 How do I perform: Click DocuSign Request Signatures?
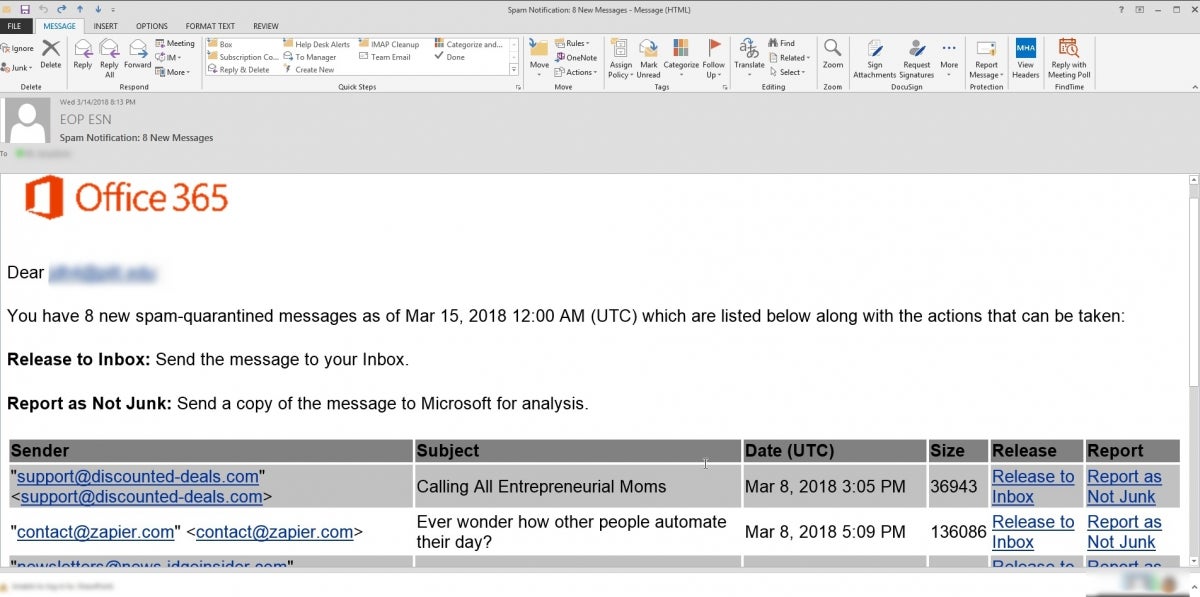(916, 58)
